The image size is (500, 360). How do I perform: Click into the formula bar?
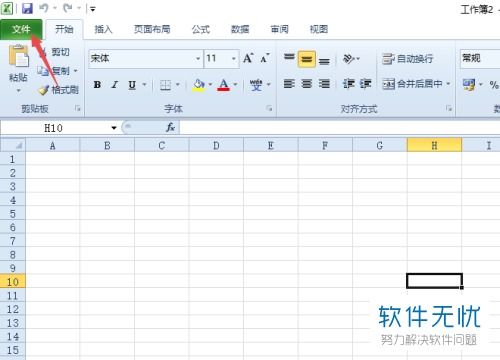pos(339,128)
